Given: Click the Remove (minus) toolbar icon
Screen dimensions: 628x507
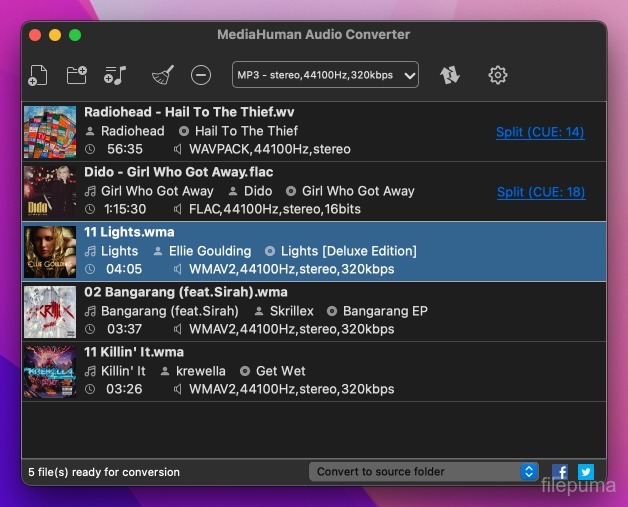Looking at the screenshot, I should tap(201, 75).
